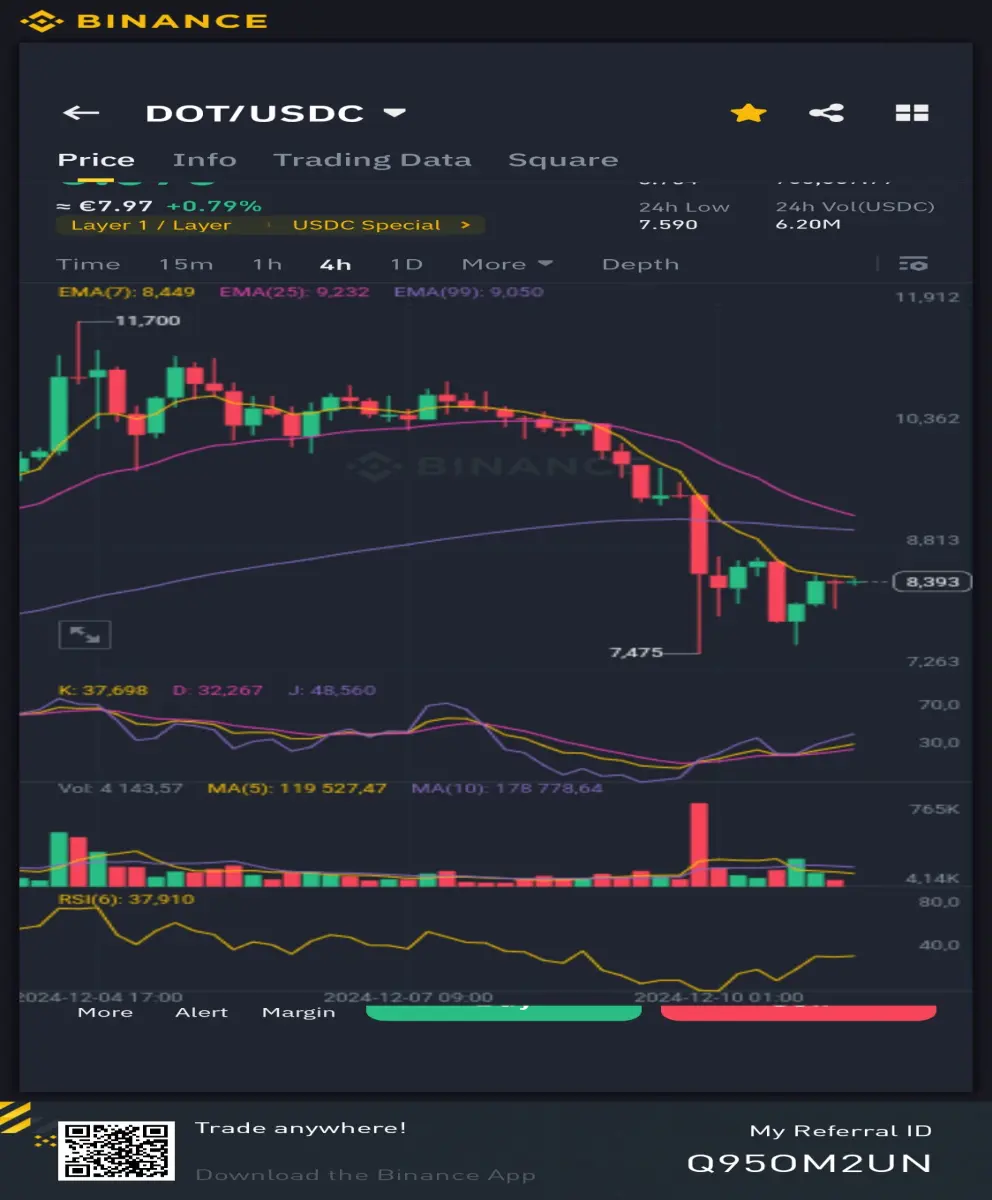Expand the More intervals dropdown
Viewport: 992px width, 1200px height.
[x=507, y=264]
